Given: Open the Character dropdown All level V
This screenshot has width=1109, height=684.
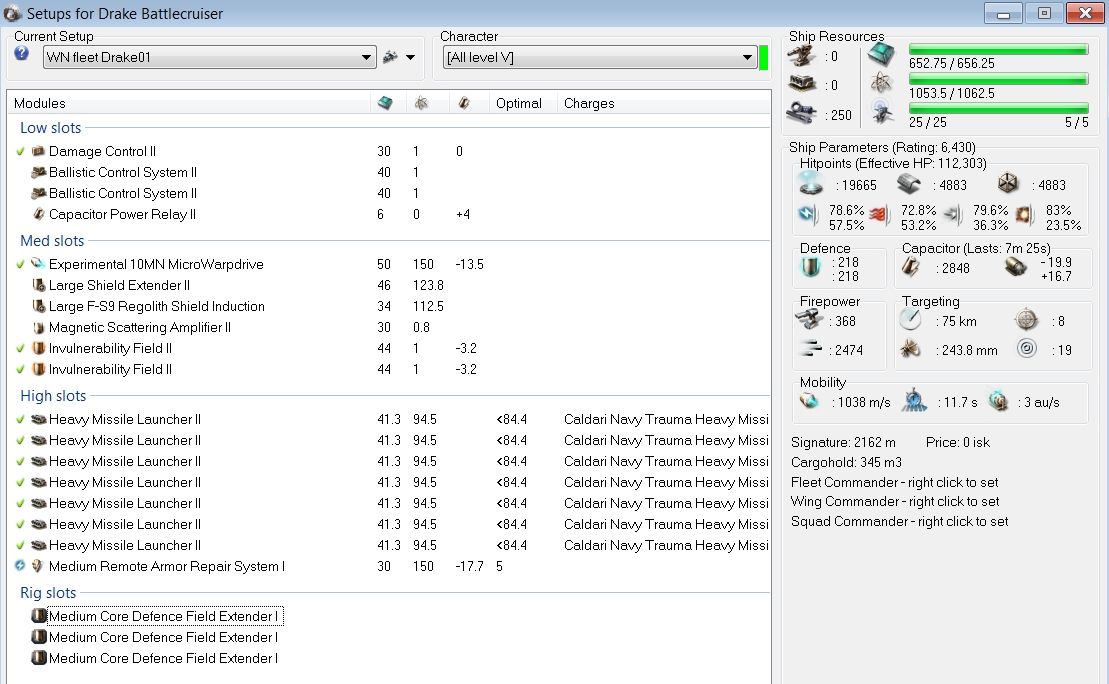Looking at the screenshot, I should point(600,57).
